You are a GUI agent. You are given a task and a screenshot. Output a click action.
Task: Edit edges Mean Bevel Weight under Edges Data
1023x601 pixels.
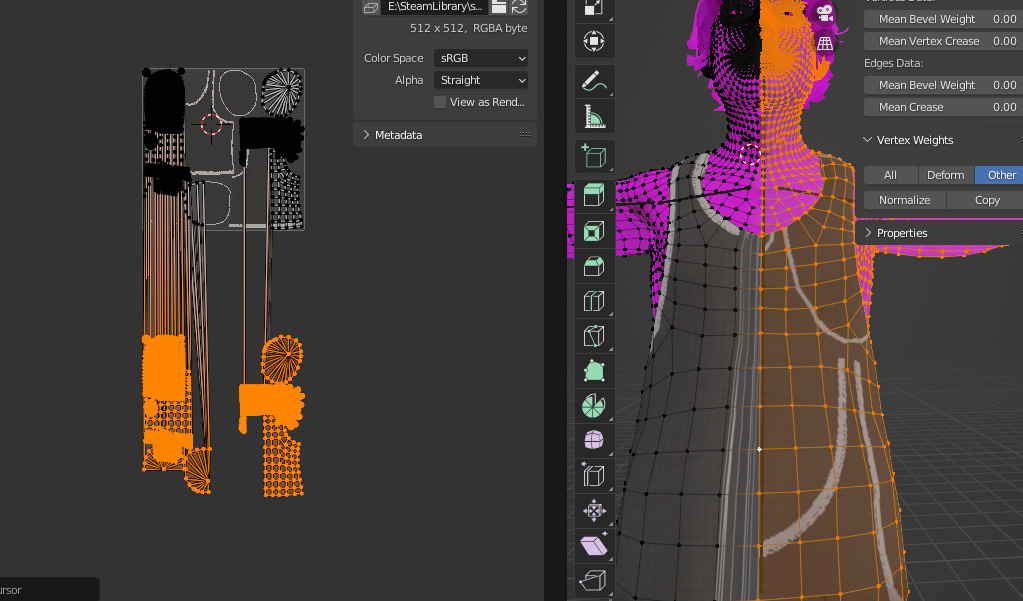pos(943,85)
